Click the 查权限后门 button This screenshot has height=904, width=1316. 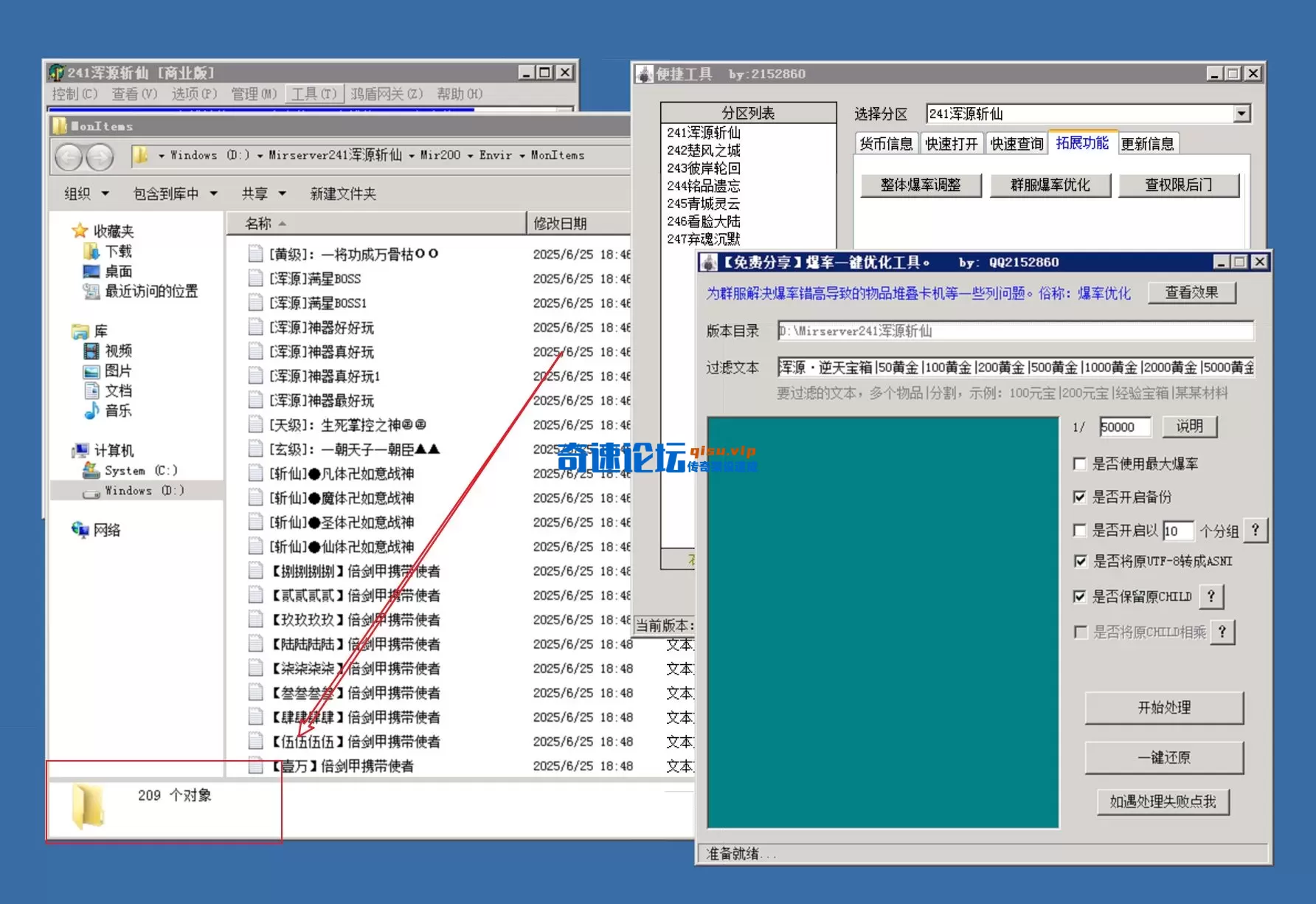coord(1179,185)
